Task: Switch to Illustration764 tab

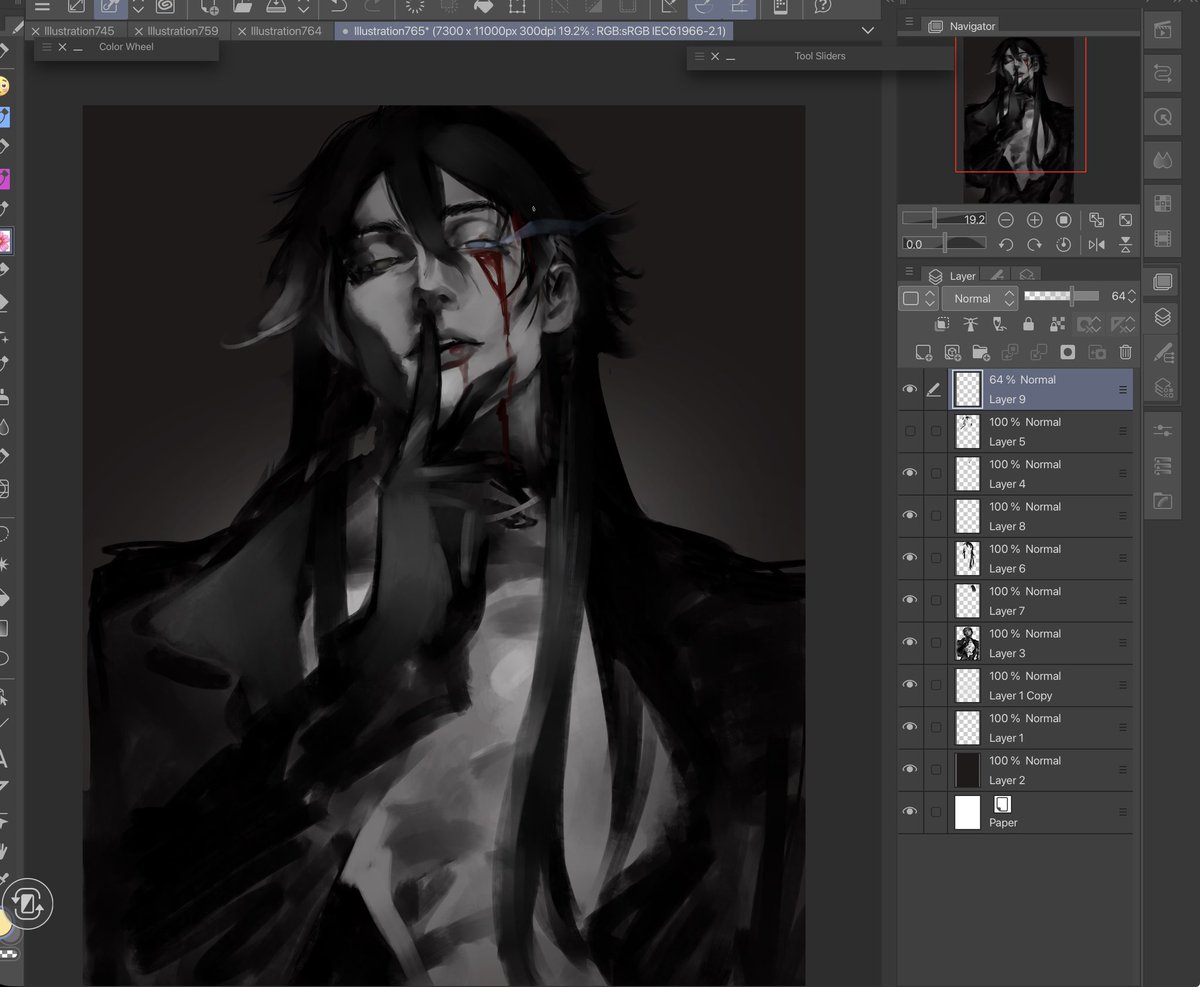Action: coord(286,31)
